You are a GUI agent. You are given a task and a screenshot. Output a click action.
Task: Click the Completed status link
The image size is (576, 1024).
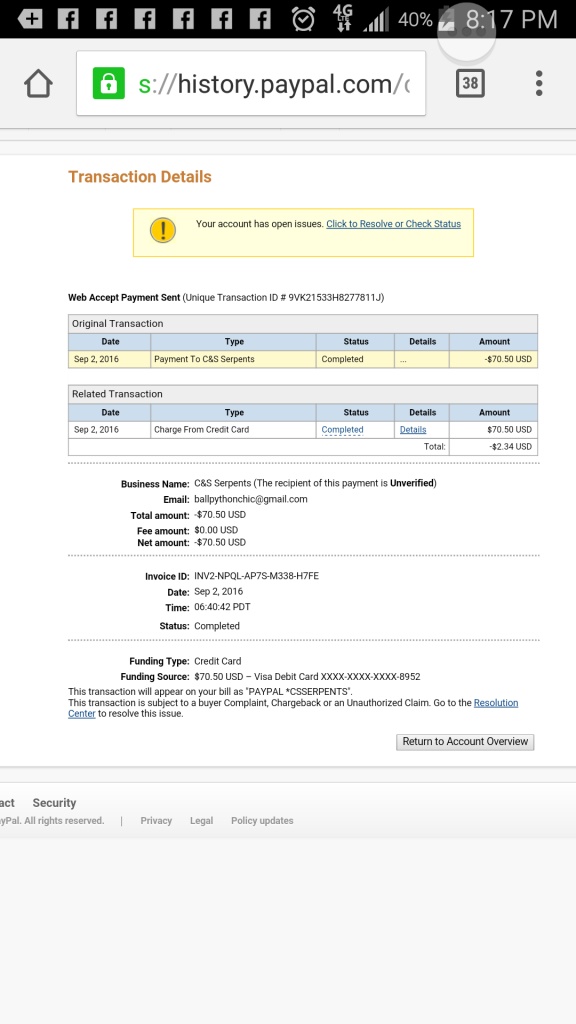342,430
